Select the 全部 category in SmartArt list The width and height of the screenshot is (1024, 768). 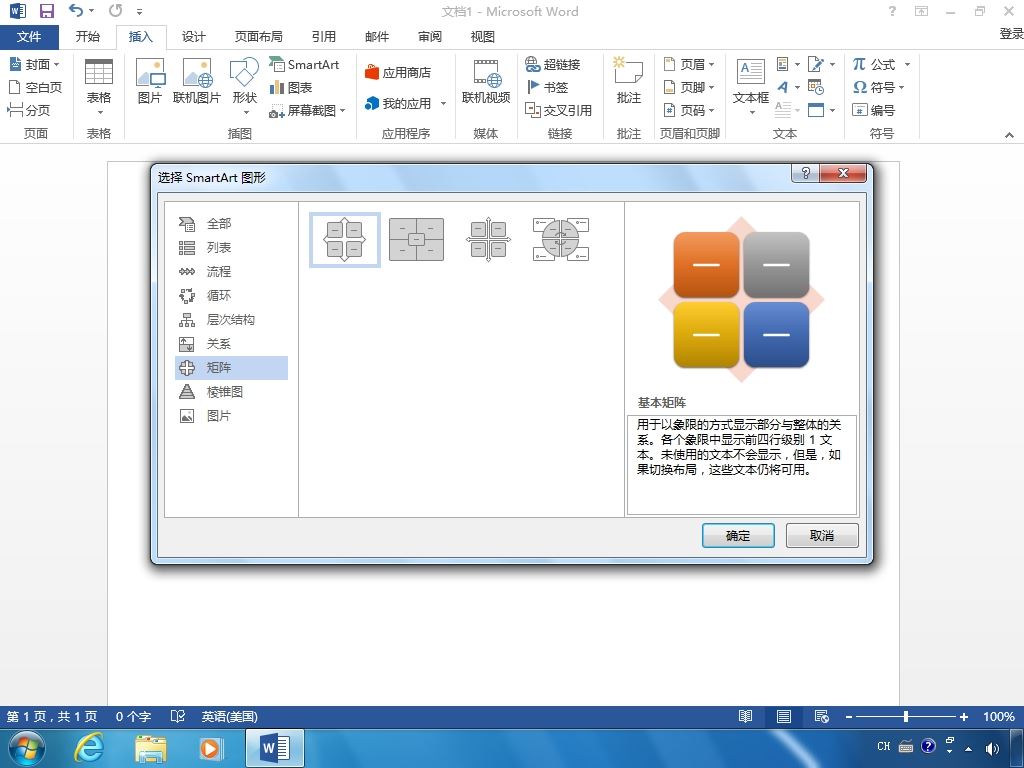click(231, 223)
